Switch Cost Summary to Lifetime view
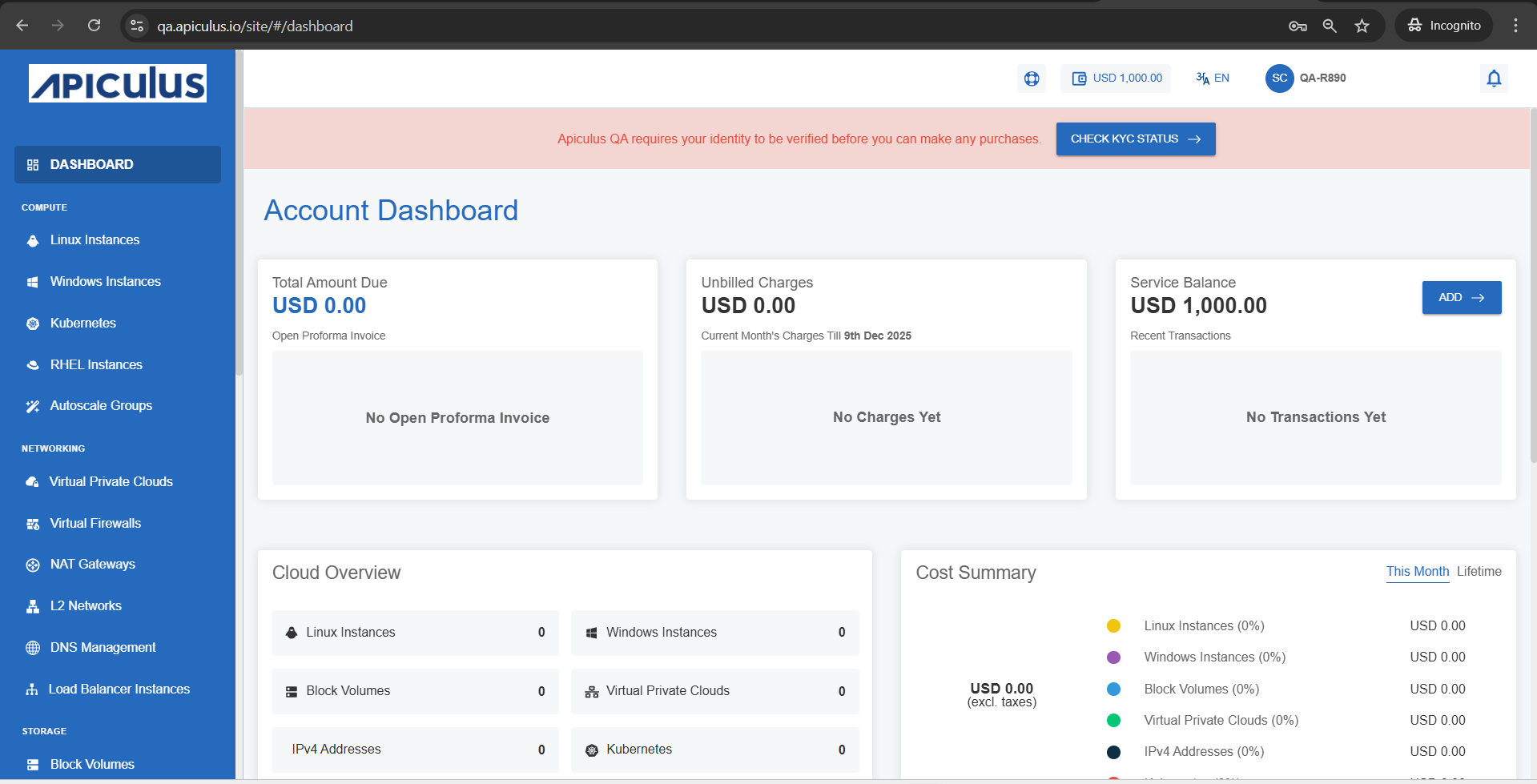 pyautogui.click(x=1479, y=571)
